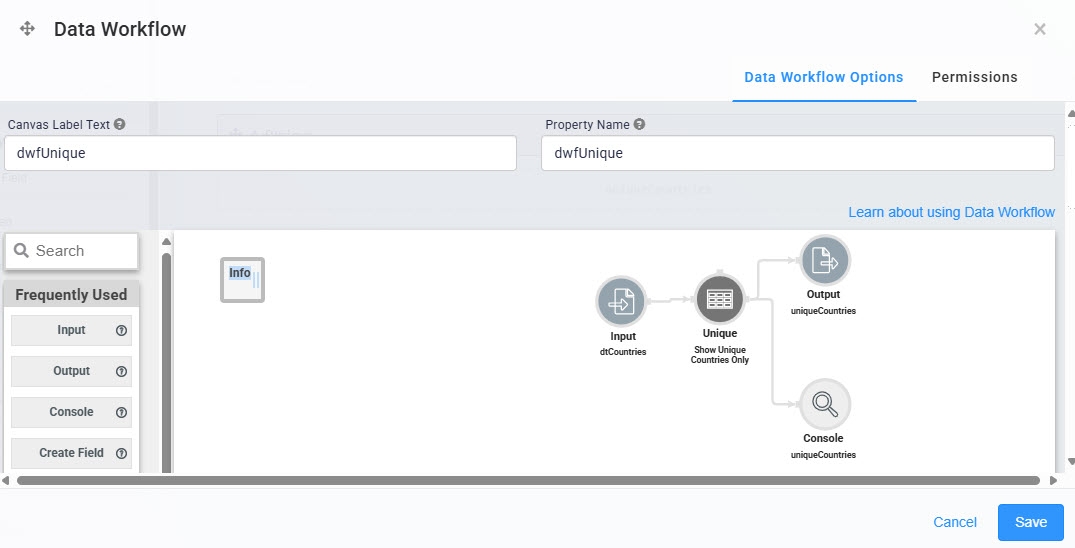
Task: Close the Data Workflow dialog
Action: [x=1040, y=29]
